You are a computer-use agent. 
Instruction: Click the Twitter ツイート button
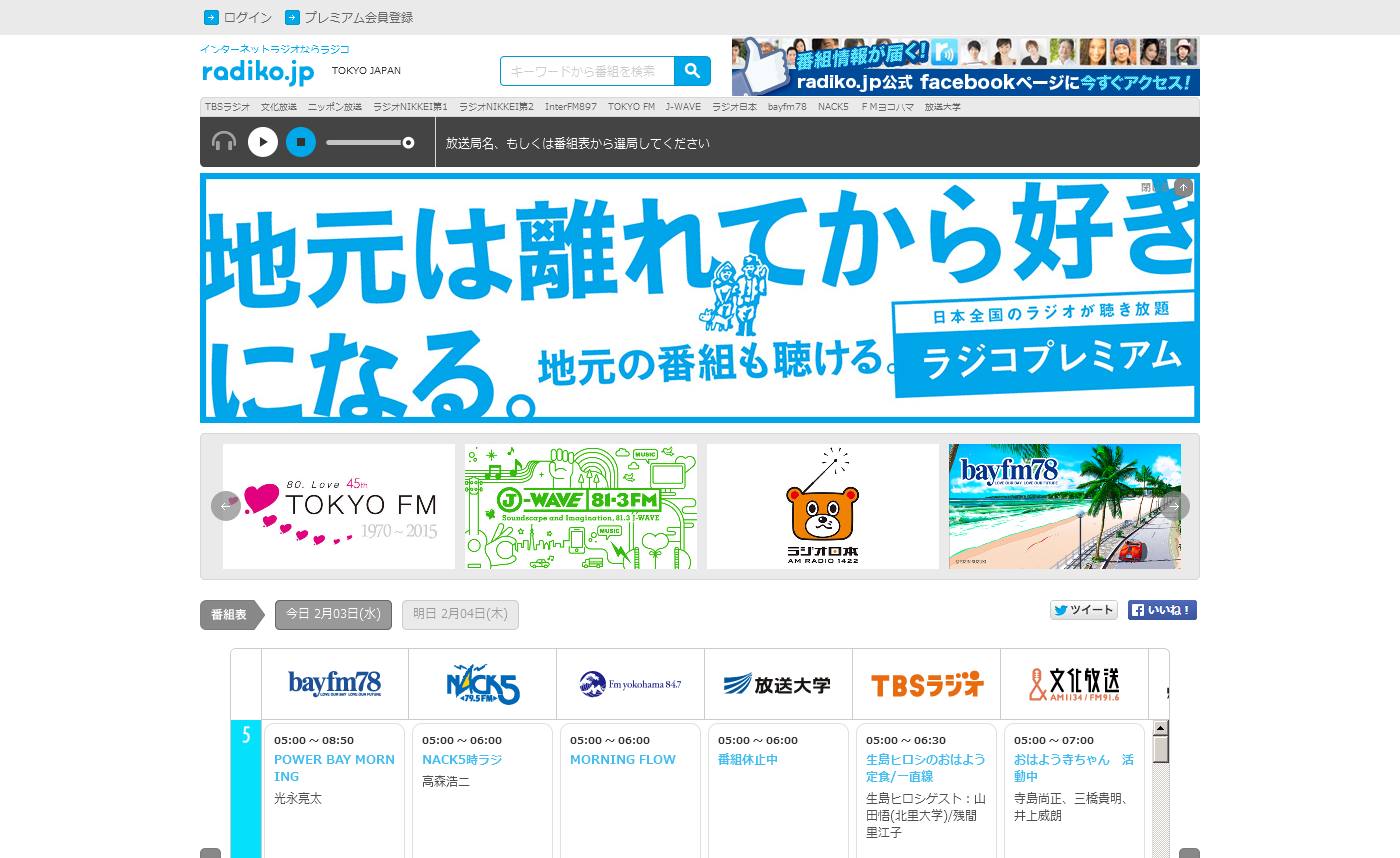pyautogui.click(x=1084, y=610)
